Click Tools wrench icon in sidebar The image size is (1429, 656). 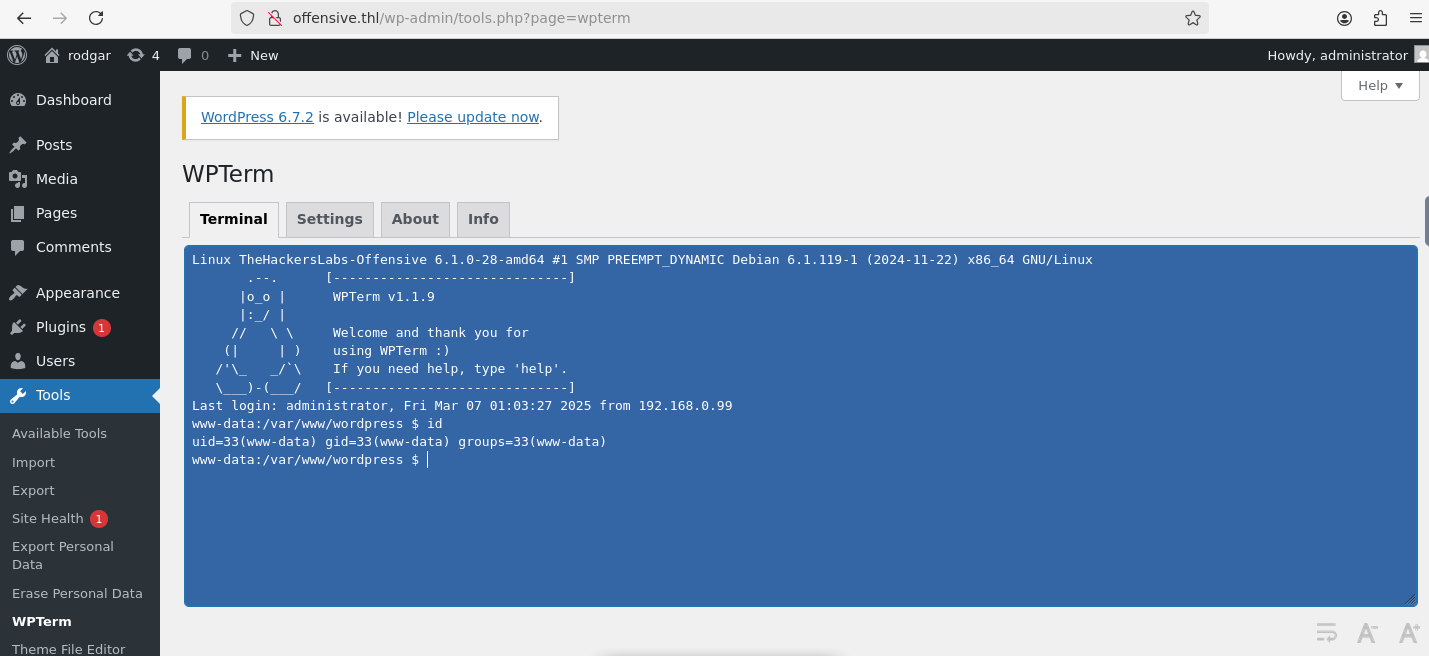click(x=18, y=395)
